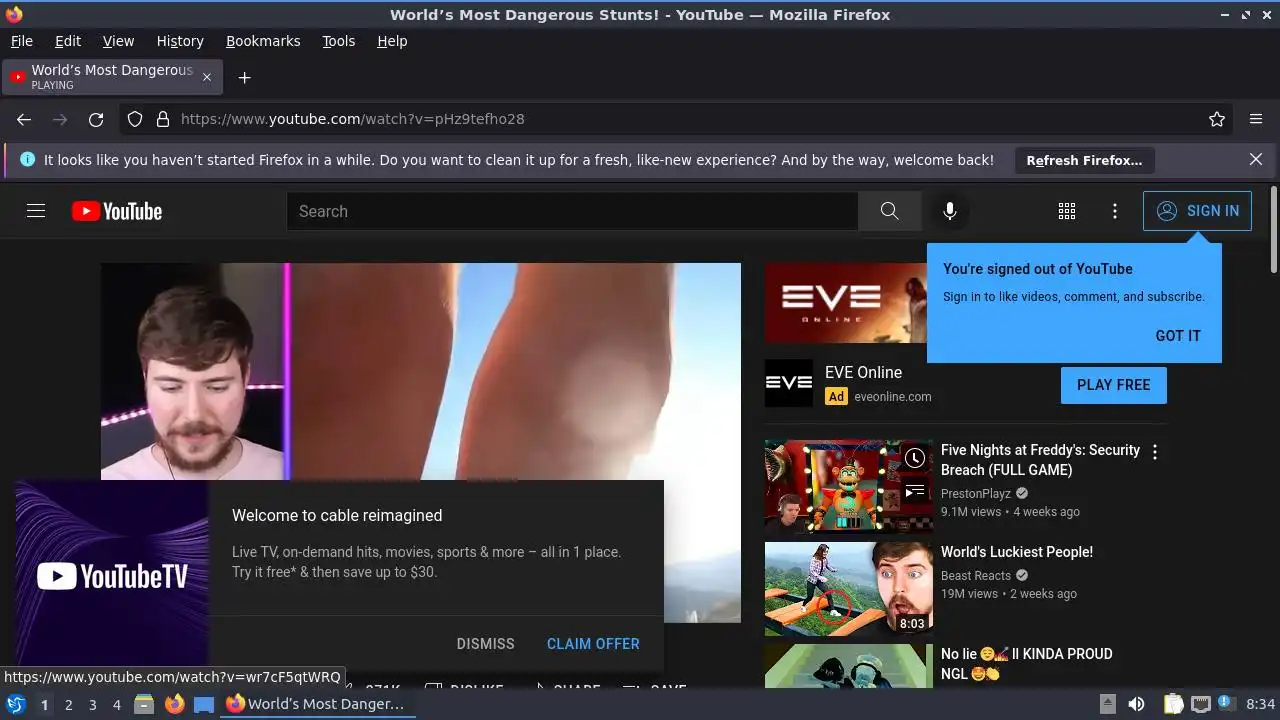Click the 8:34 taskbar clock
This screenshot has height=720, width=1280.
click(1261, 704)
